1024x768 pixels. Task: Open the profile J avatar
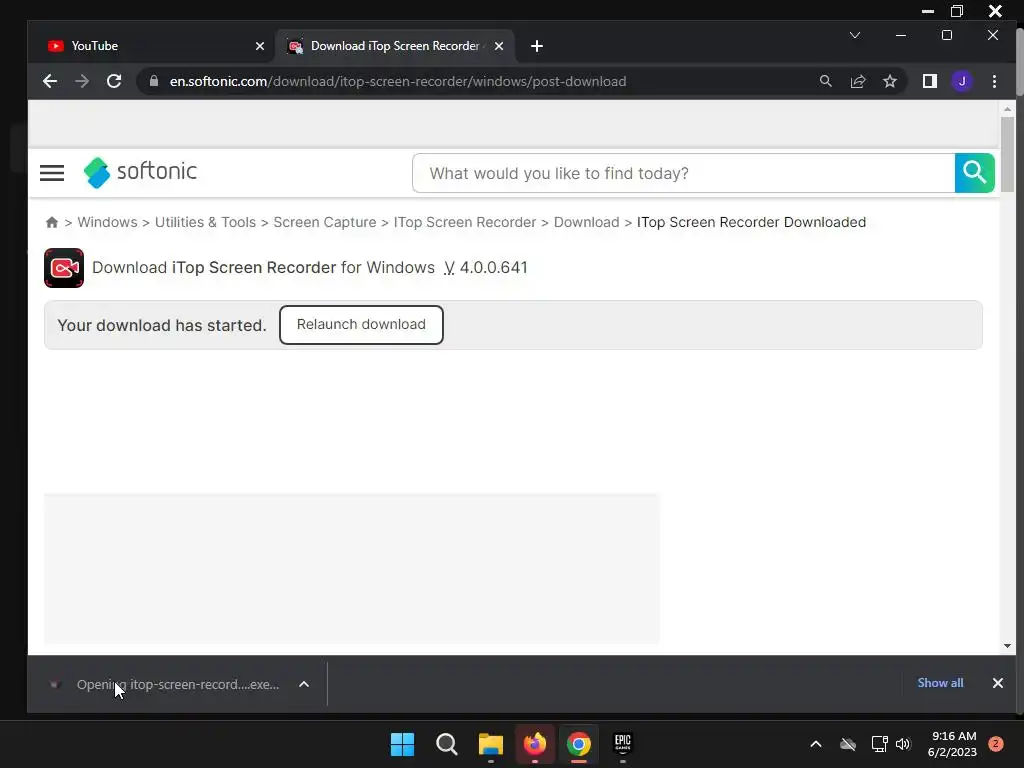(961, 81)
